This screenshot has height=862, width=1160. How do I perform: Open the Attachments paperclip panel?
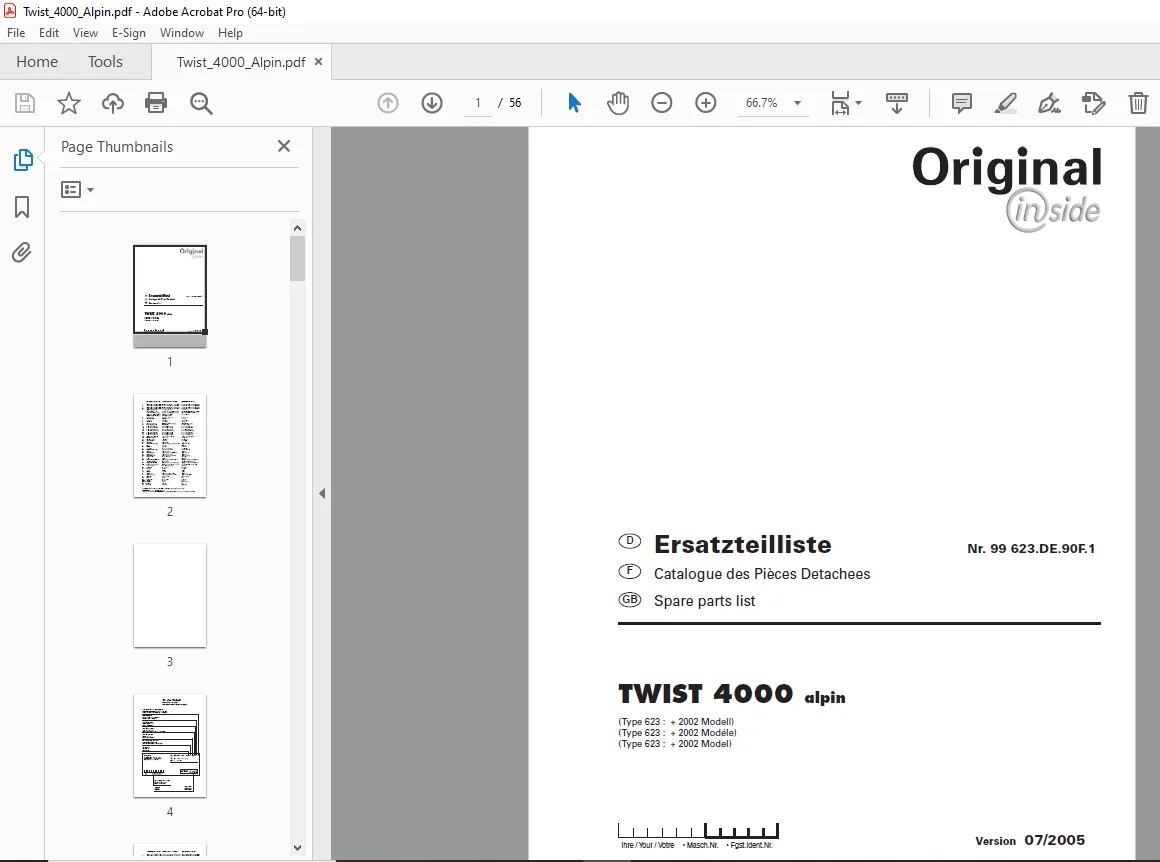point(22,253)
